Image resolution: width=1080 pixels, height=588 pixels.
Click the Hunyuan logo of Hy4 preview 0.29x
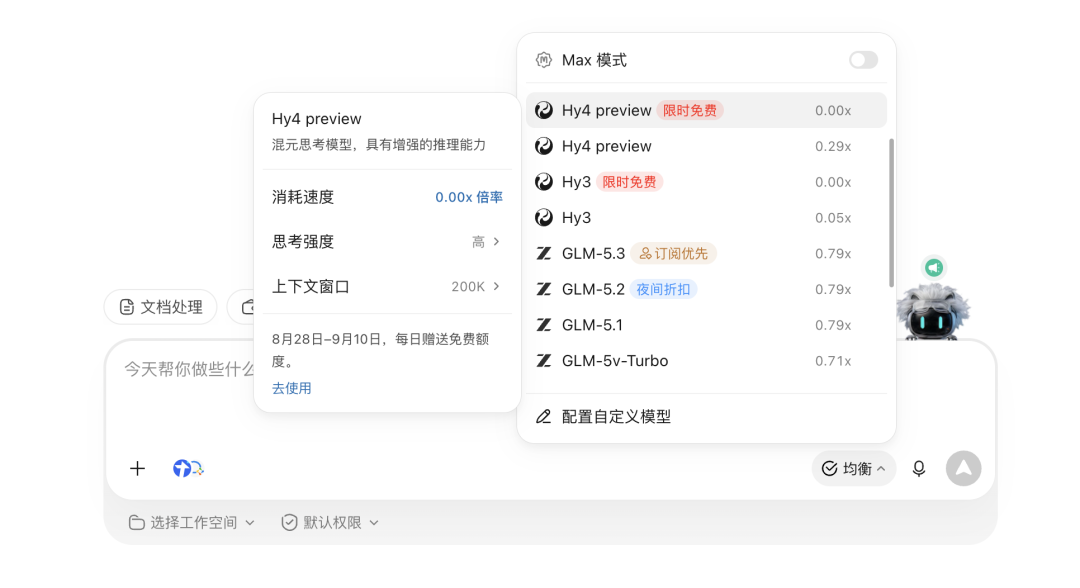point(544,146)
